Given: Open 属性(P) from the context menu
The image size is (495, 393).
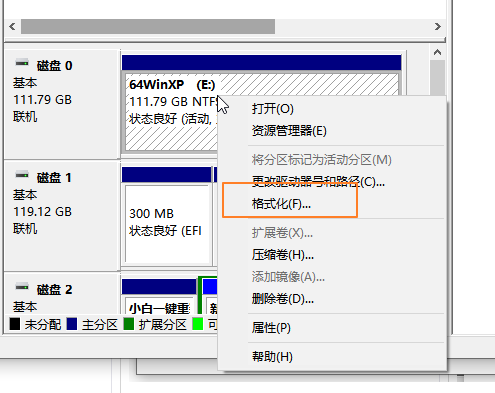Looking at the screenshot, I should click(x=271, y=328).
